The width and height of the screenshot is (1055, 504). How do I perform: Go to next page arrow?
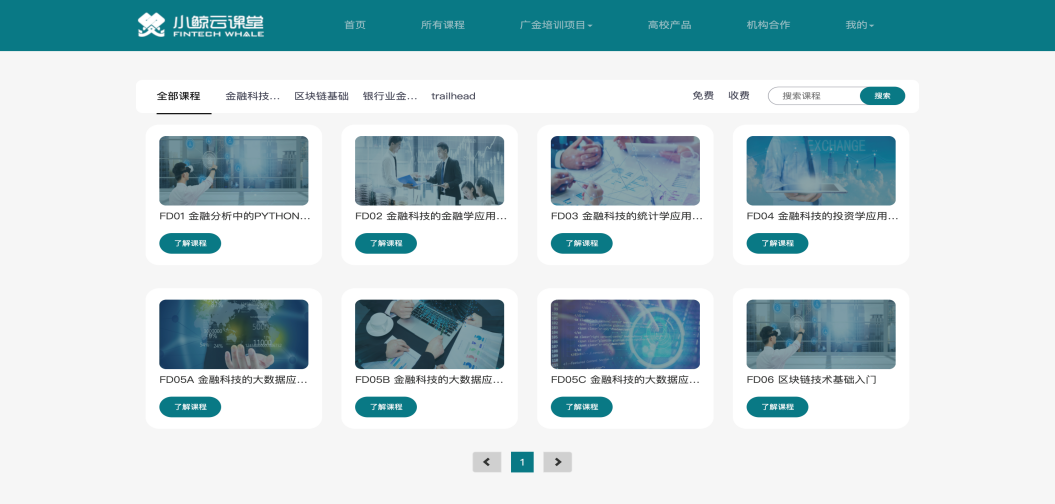557,462
